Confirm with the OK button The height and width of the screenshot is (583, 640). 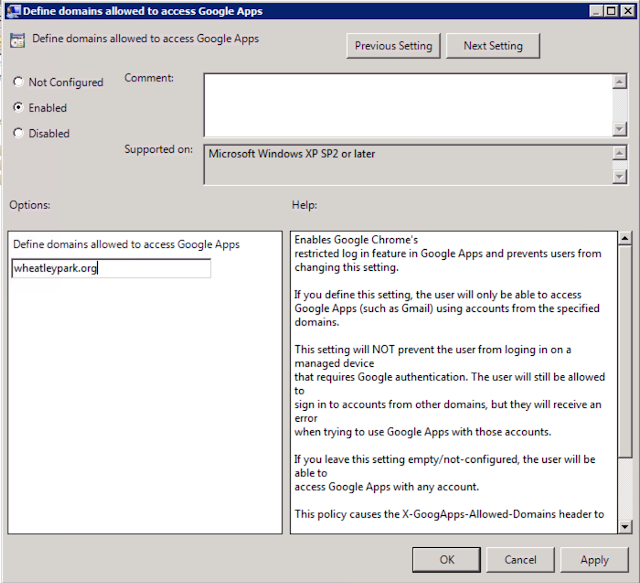click(446, 559)
